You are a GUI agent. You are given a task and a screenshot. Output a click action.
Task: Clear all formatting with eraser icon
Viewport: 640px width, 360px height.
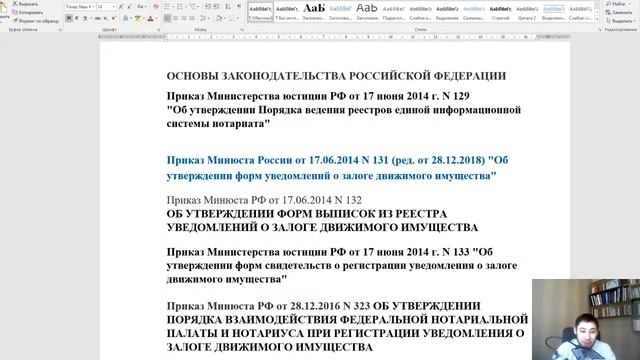[156, 7]
